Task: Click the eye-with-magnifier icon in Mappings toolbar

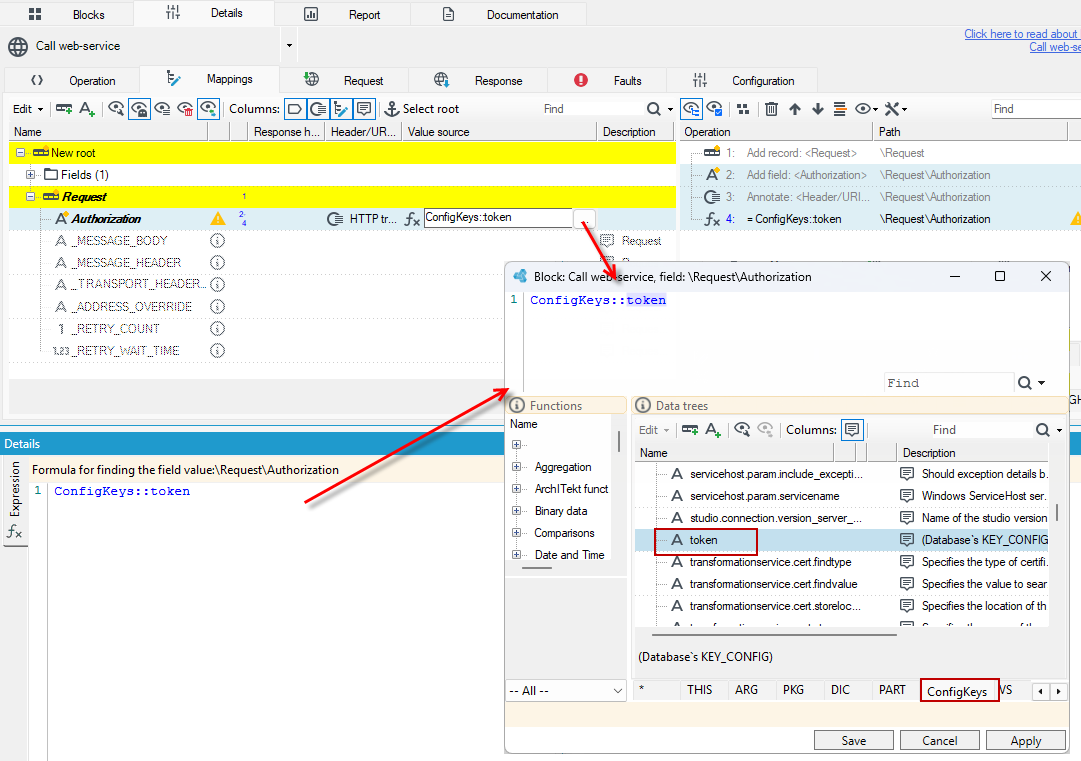Action: [116, 109]
